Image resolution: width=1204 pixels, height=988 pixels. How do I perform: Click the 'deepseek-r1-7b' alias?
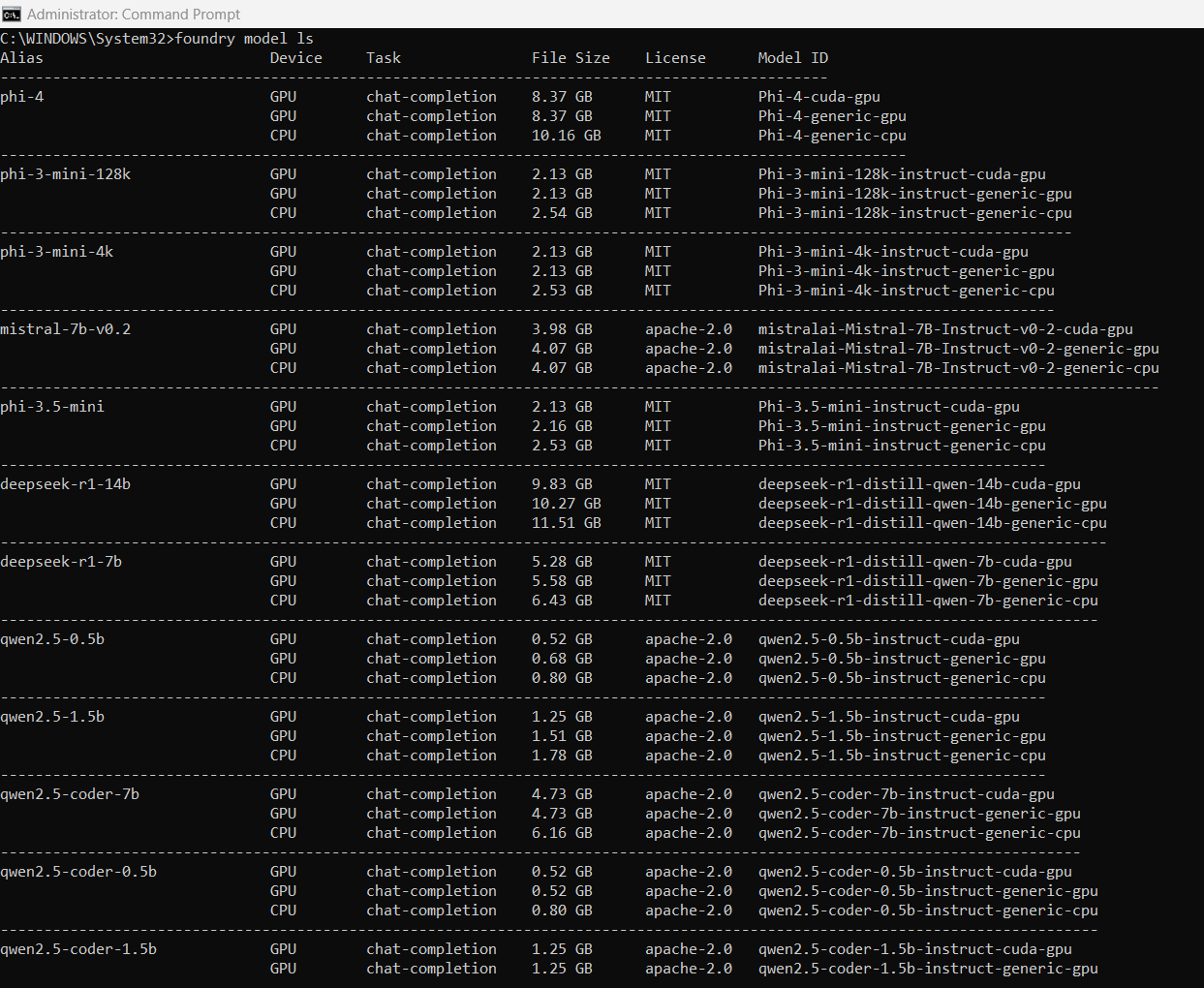coord(61,562)
